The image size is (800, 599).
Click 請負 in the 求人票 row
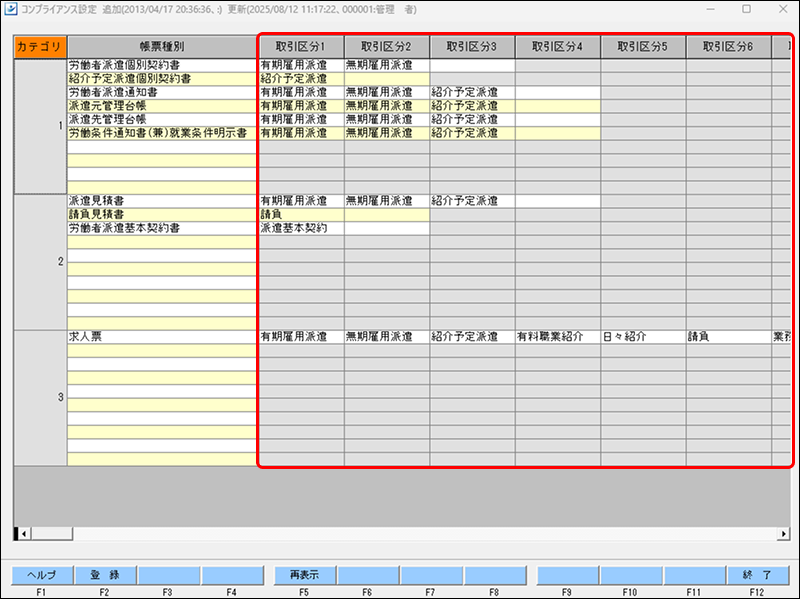(x=729, y=337)
